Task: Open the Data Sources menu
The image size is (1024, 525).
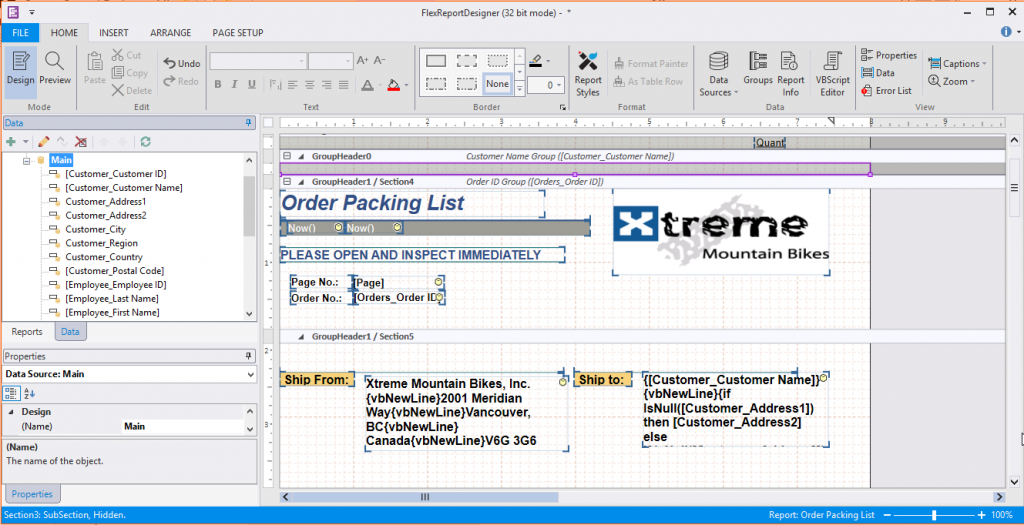Action: click(718, 74)
